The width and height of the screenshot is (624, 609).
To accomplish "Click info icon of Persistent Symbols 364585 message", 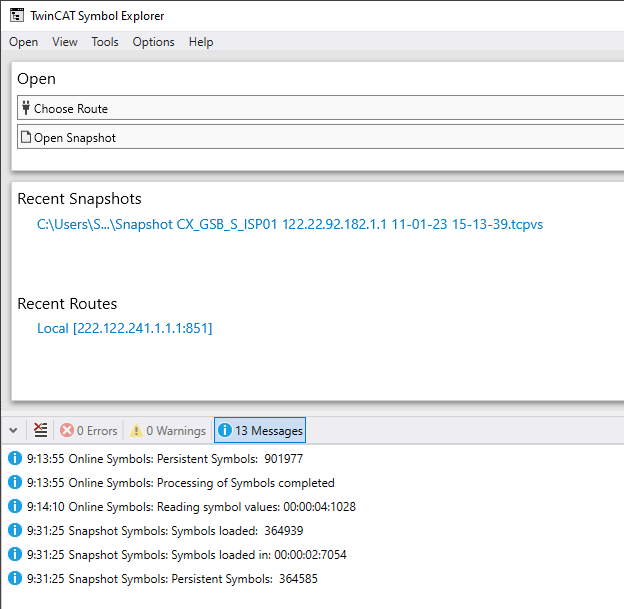I will (15, 578).
